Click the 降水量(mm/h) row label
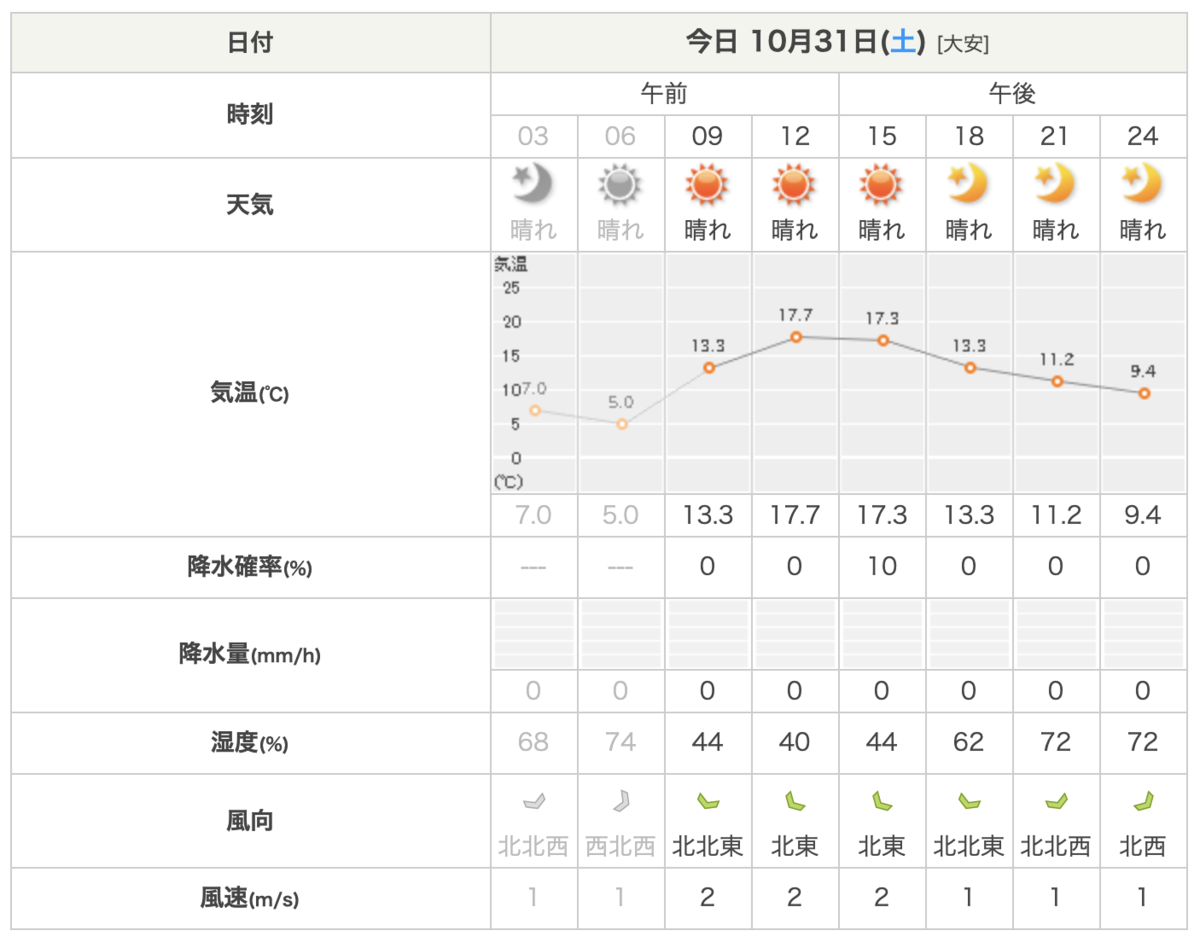 coord(250,655)
